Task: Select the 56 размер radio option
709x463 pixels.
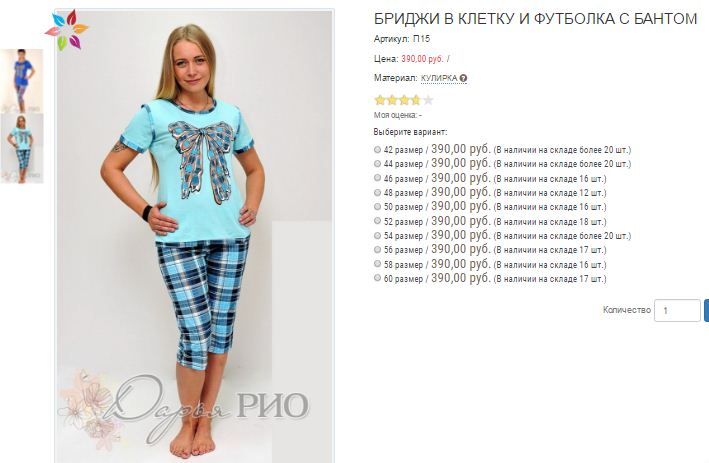Action: [x=378, y=250]
